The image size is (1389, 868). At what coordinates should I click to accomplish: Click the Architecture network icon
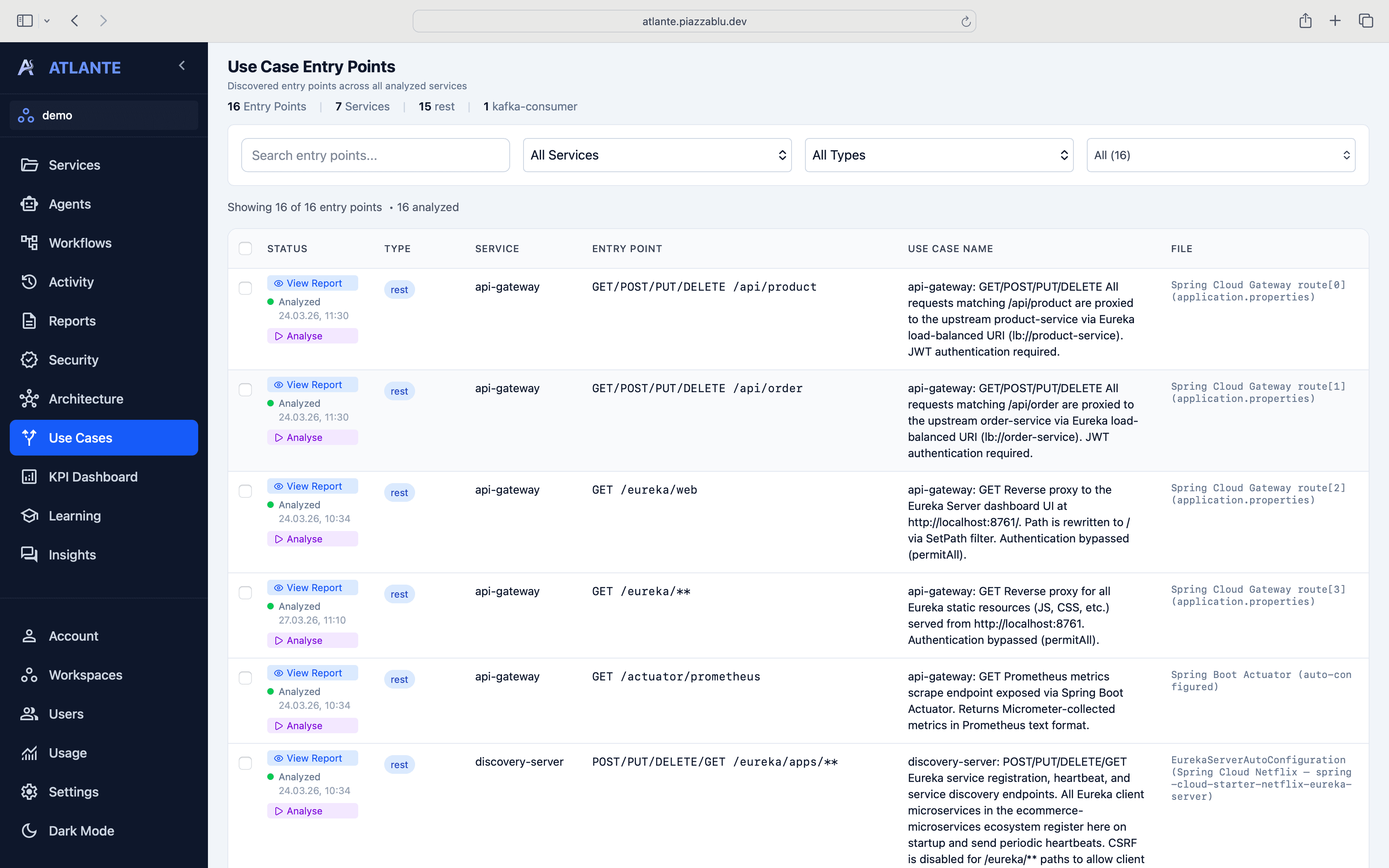coord(29,399)
